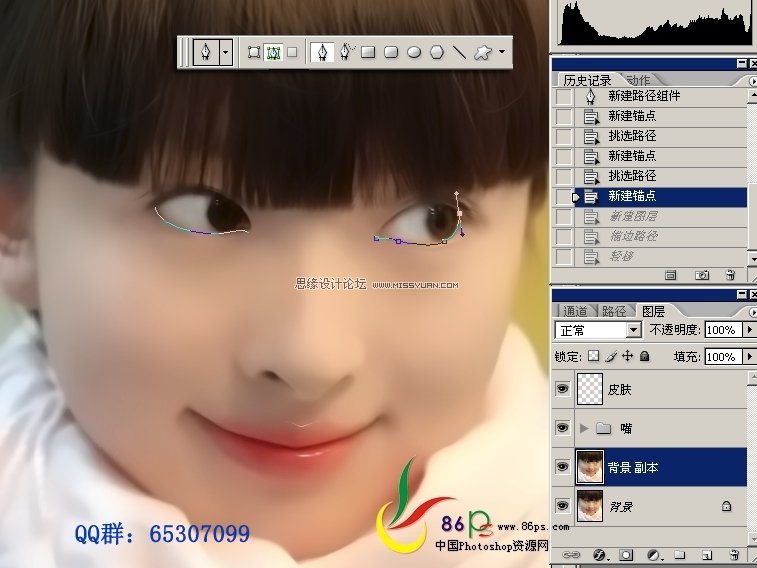
Task: Open the 不透明度 slider arrow
Action: [x=749, y=330]
